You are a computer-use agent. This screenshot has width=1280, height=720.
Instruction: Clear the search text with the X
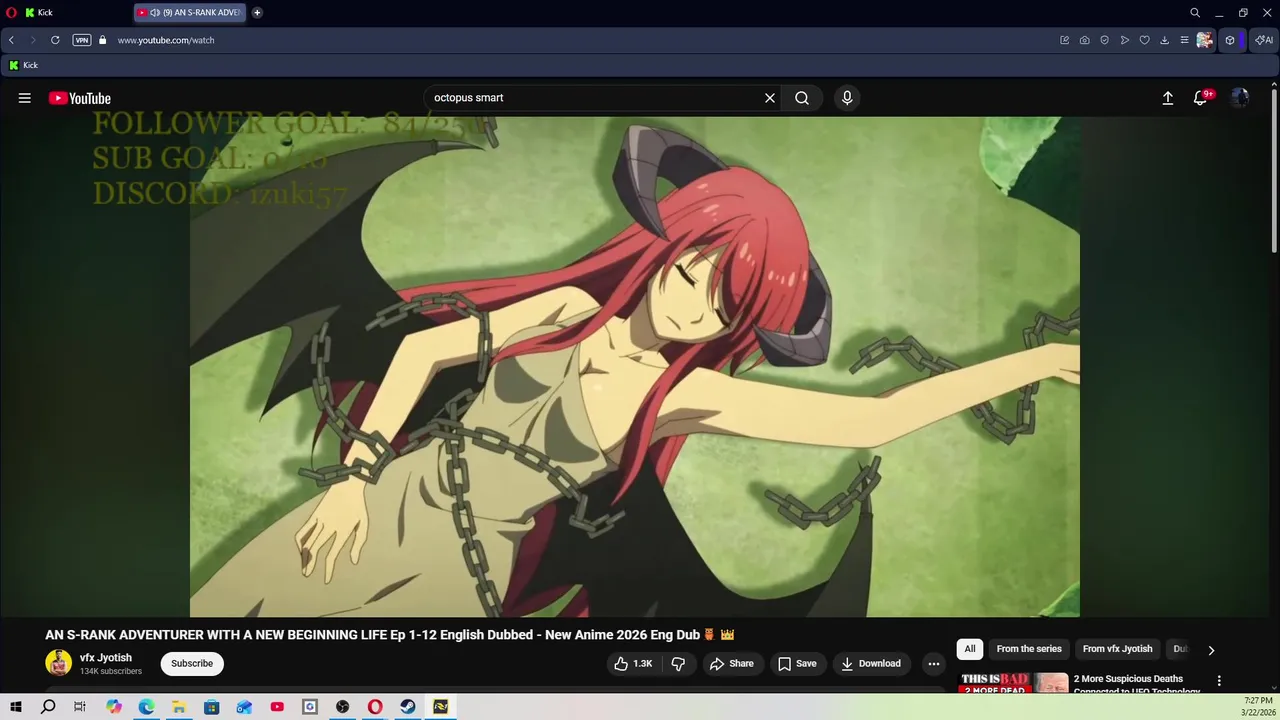[770, 98]
